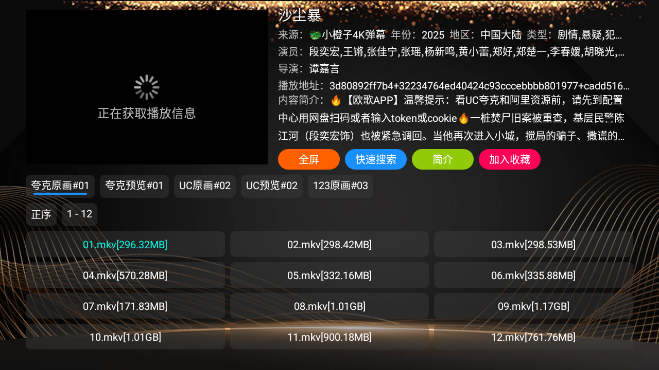Viewport: 659px width, 370px height.
Task: Play episode 12.mkv[761.76MB]
Action: click(x=533, y=337)
